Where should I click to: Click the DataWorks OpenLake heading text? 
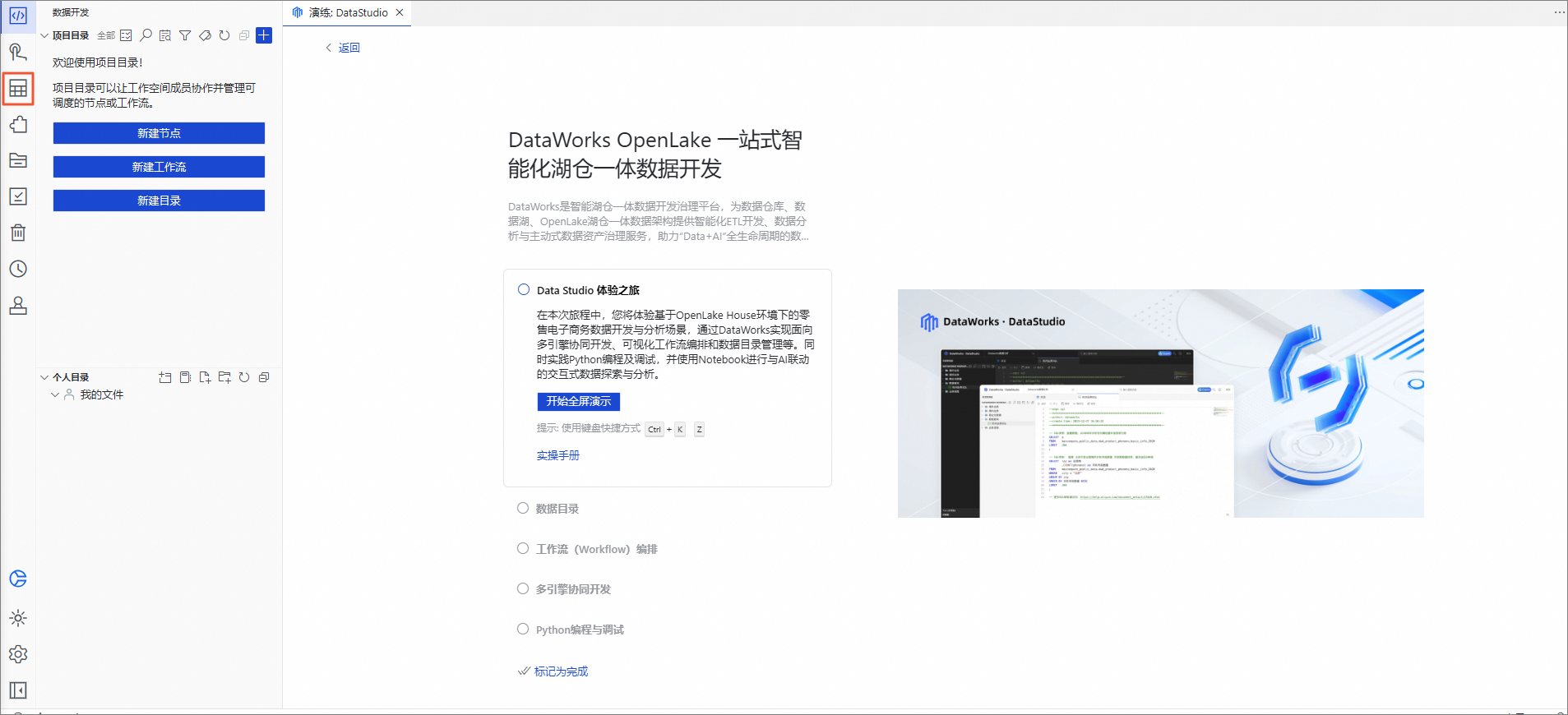655,155
